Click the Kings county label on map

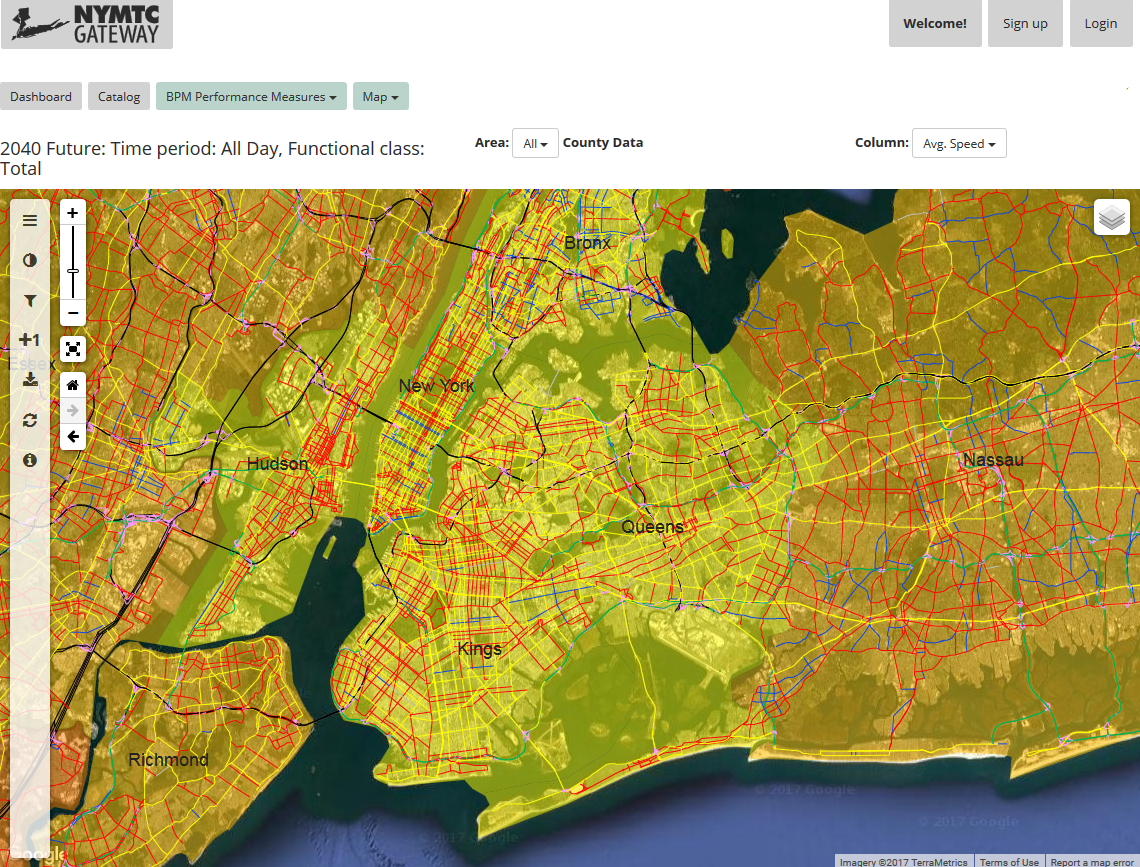click(480, 649)
